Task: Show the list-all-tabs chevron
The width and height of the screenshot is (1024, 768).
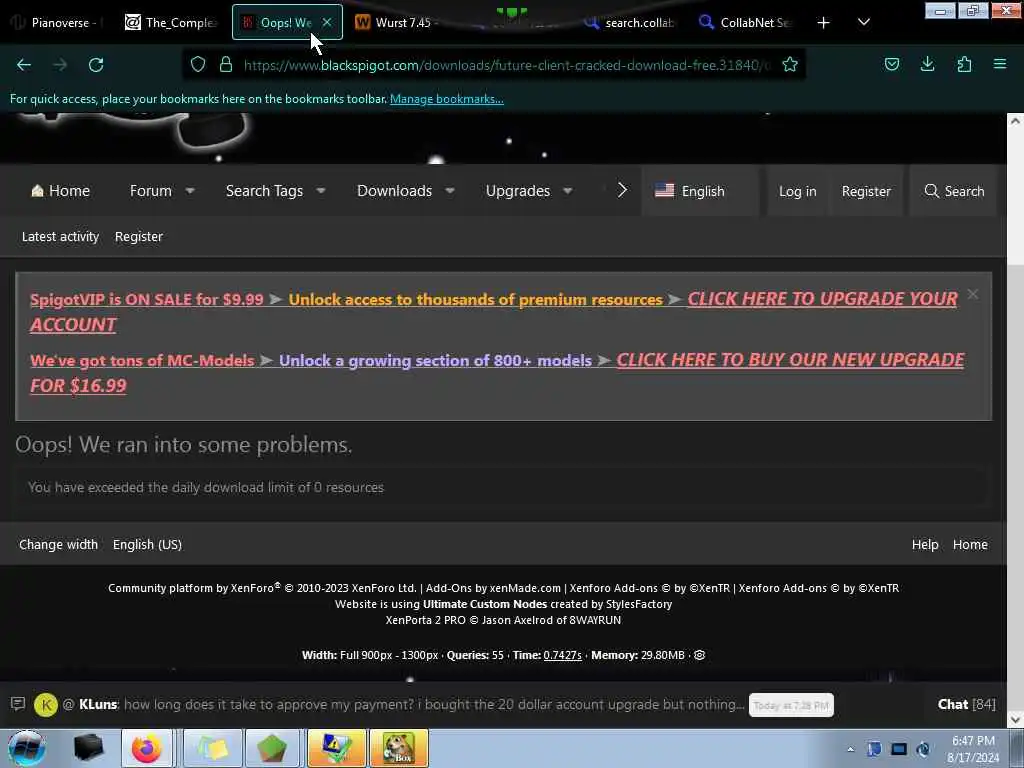Action: [x=863, y=22]
